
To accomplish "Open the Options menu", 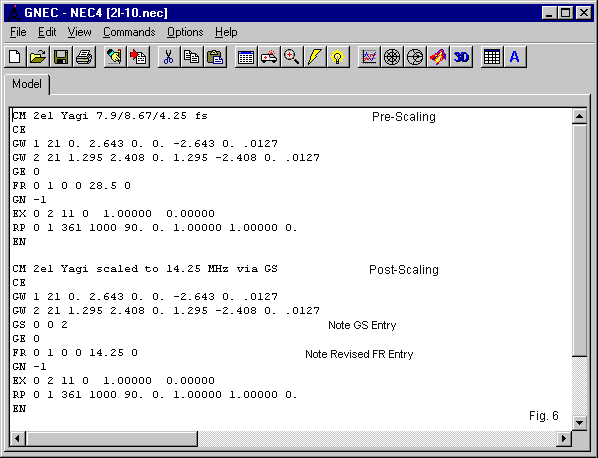I will pyautogui.click(x=185, y=32).
